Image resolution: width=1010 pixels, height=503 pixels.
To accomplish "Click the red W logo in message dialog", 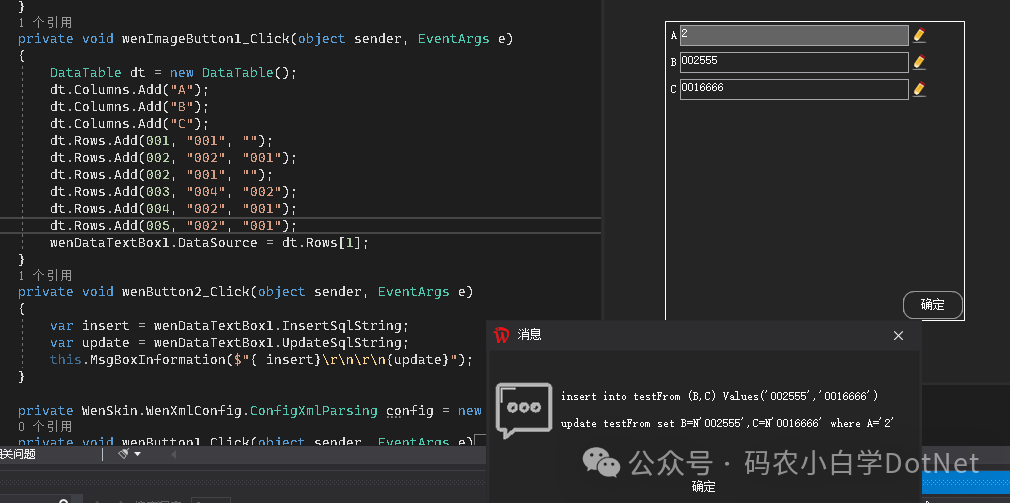I will pyautogui.click(x=502, y=335).
